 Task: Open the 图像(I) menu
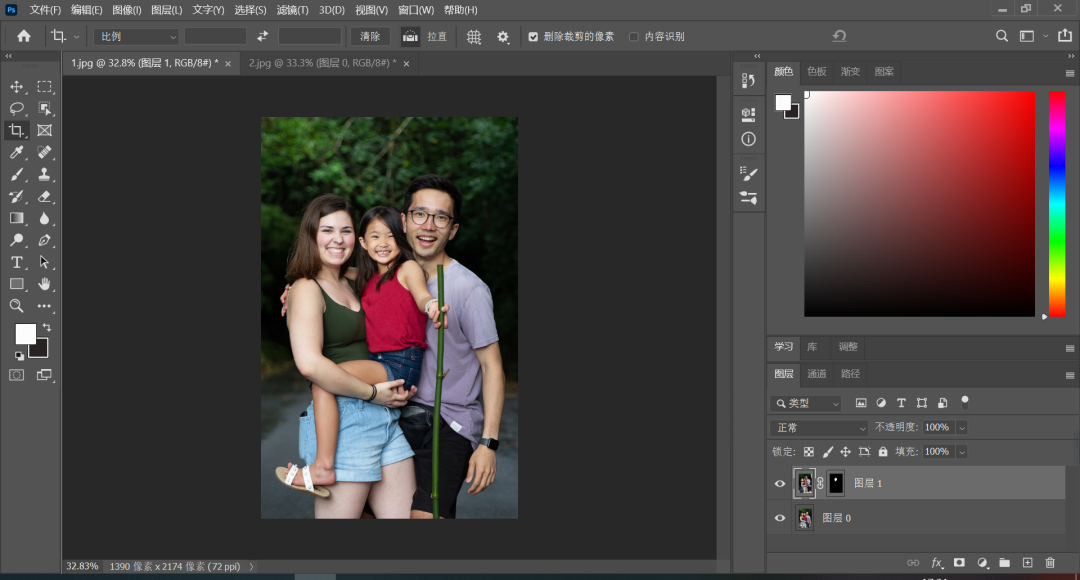click(x=127, y=10)
